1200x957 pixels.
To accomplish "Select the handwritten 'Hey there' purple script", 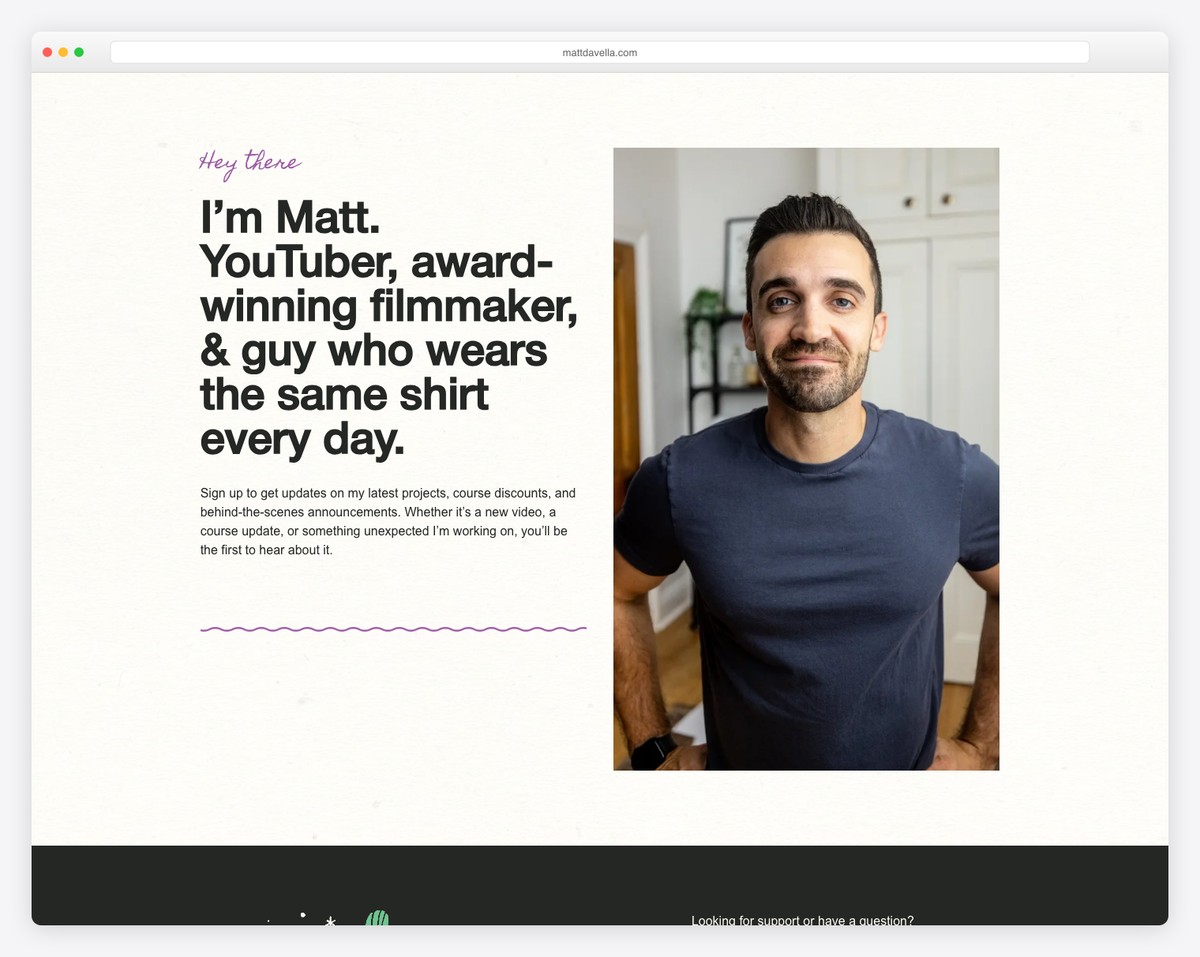I will click(x=249, y=162).
